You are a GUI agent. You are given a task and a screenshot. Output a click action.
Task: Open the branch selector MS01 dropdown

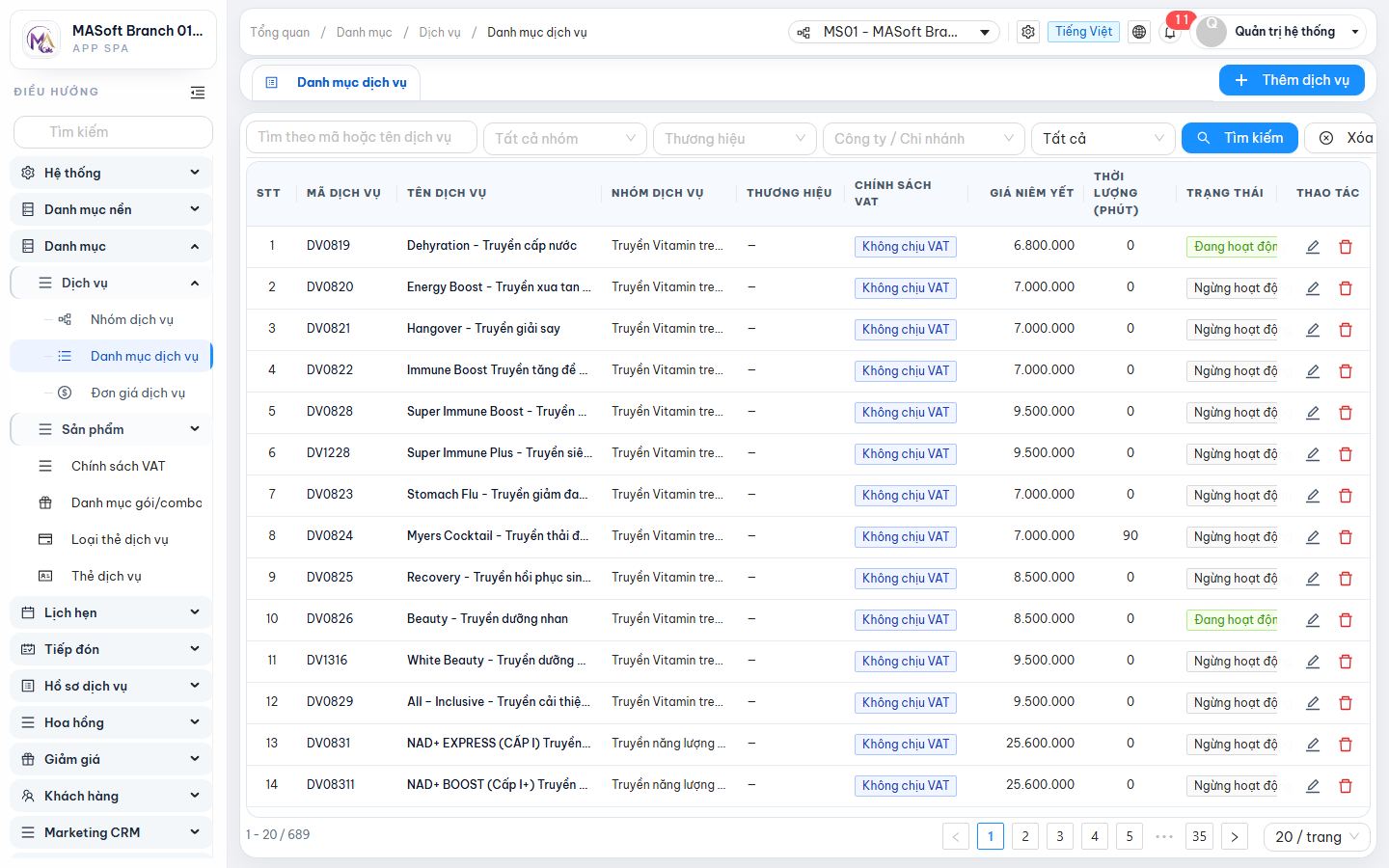click(x=894, y=32)
